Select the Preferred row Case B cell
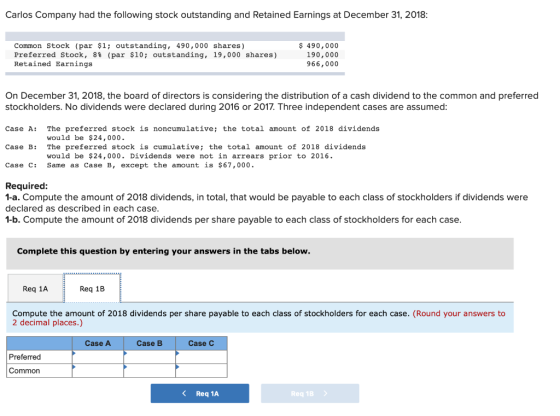 coord(150,357)
